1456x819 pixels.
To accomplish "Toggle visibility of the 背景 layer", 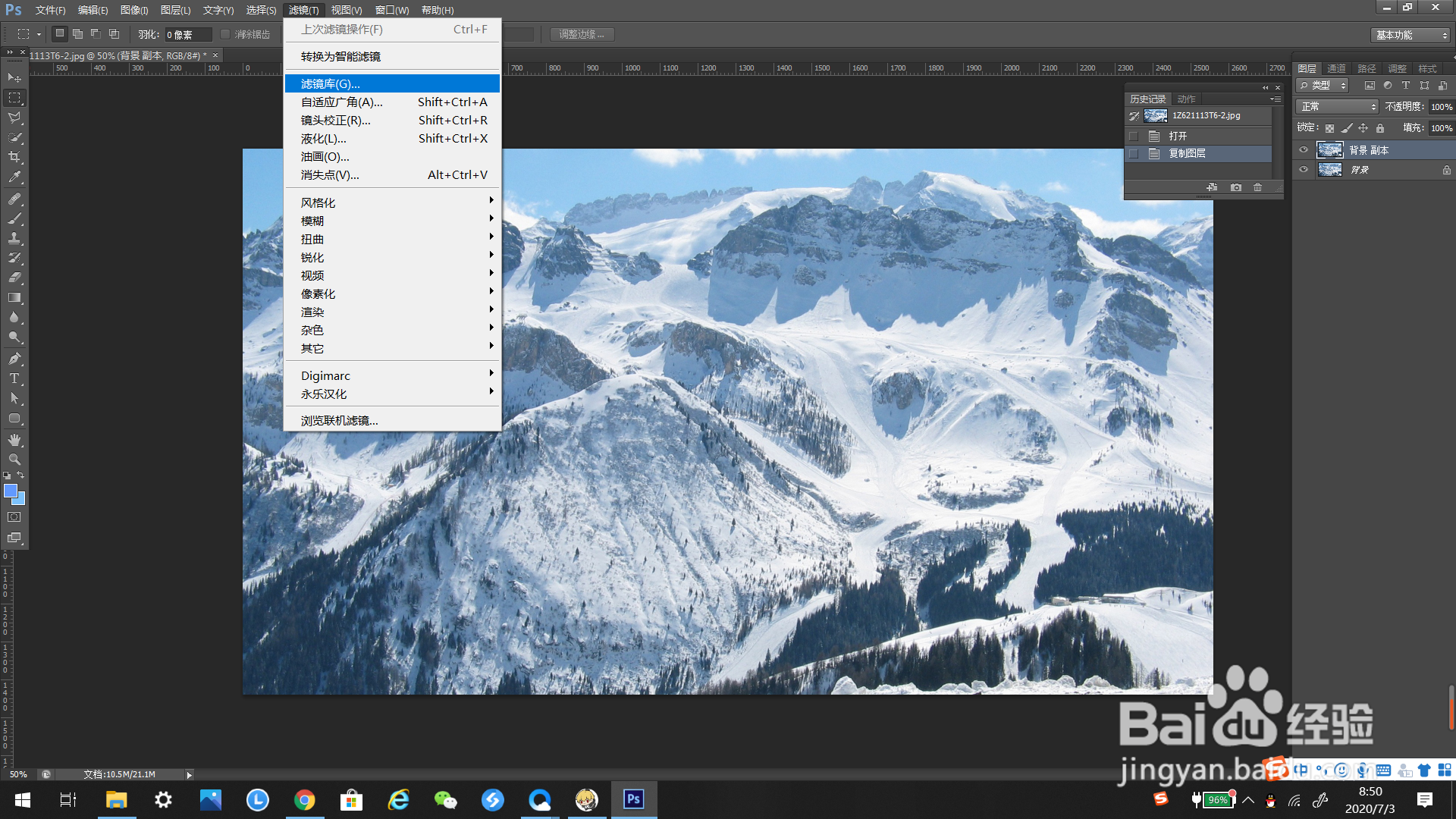I will pos(1304,170).
